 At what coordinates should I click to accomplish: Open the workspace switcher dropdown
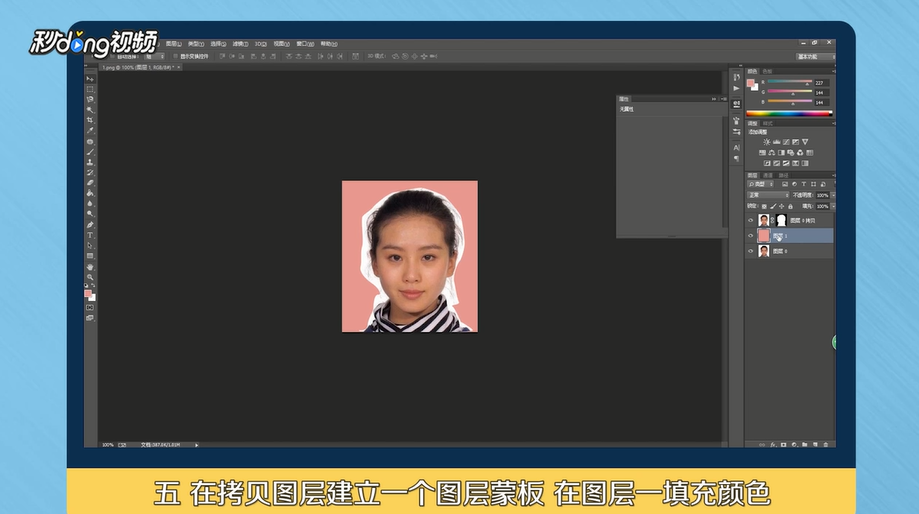(x=815, y=56)
